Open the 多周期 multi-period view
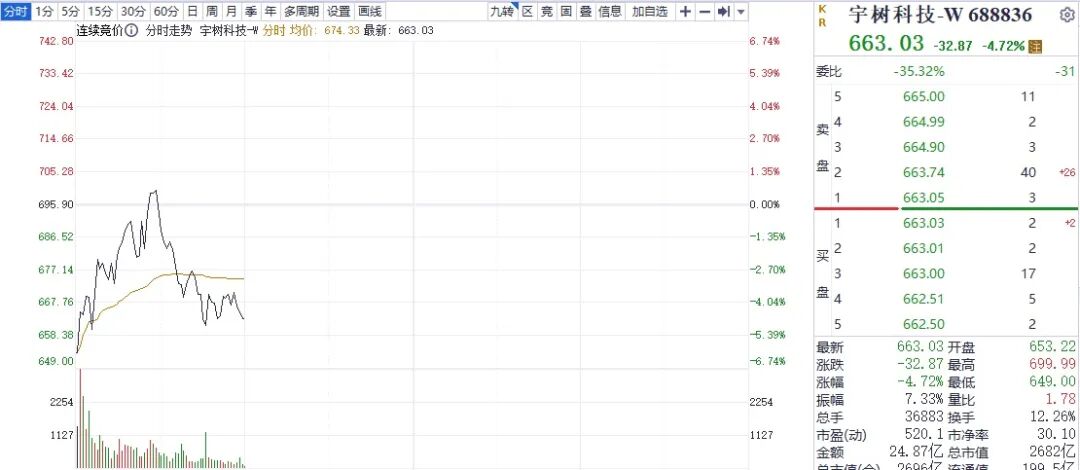This screenshot has width=1080, height=470. tap(302, 11)
